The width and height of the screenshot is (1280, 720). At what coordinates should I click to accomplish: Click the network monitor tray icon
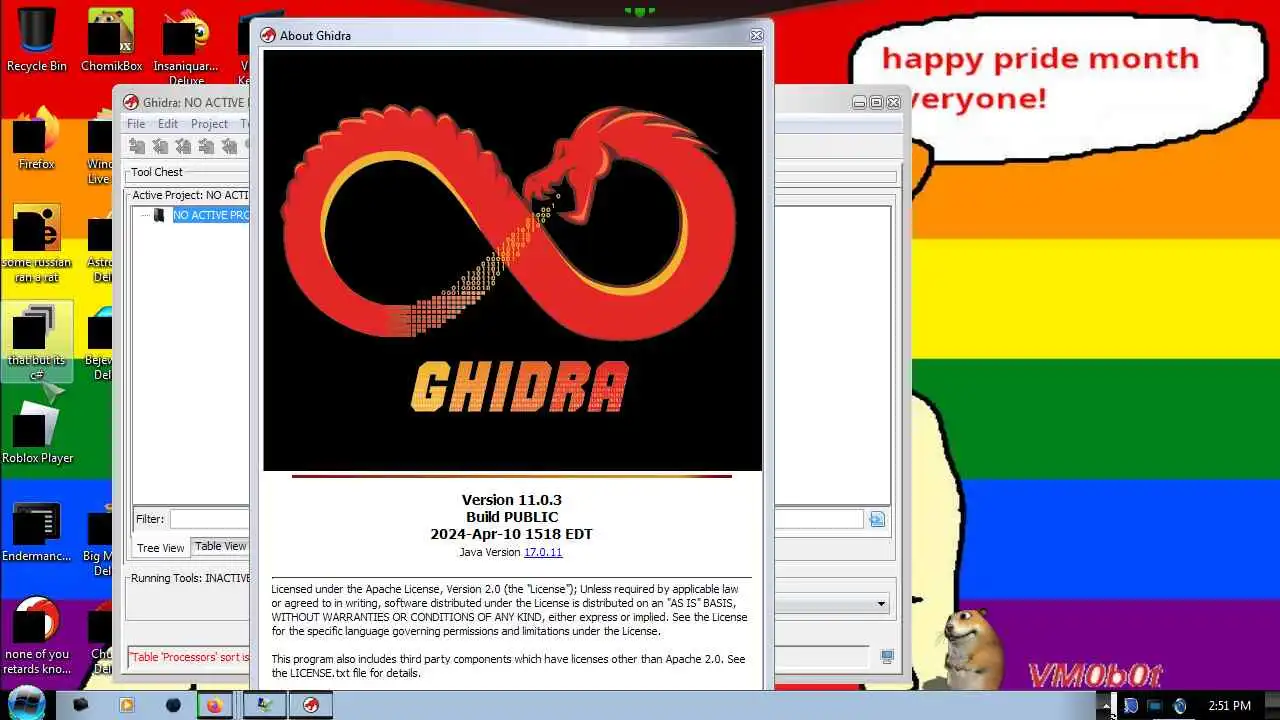(1155, 705)
